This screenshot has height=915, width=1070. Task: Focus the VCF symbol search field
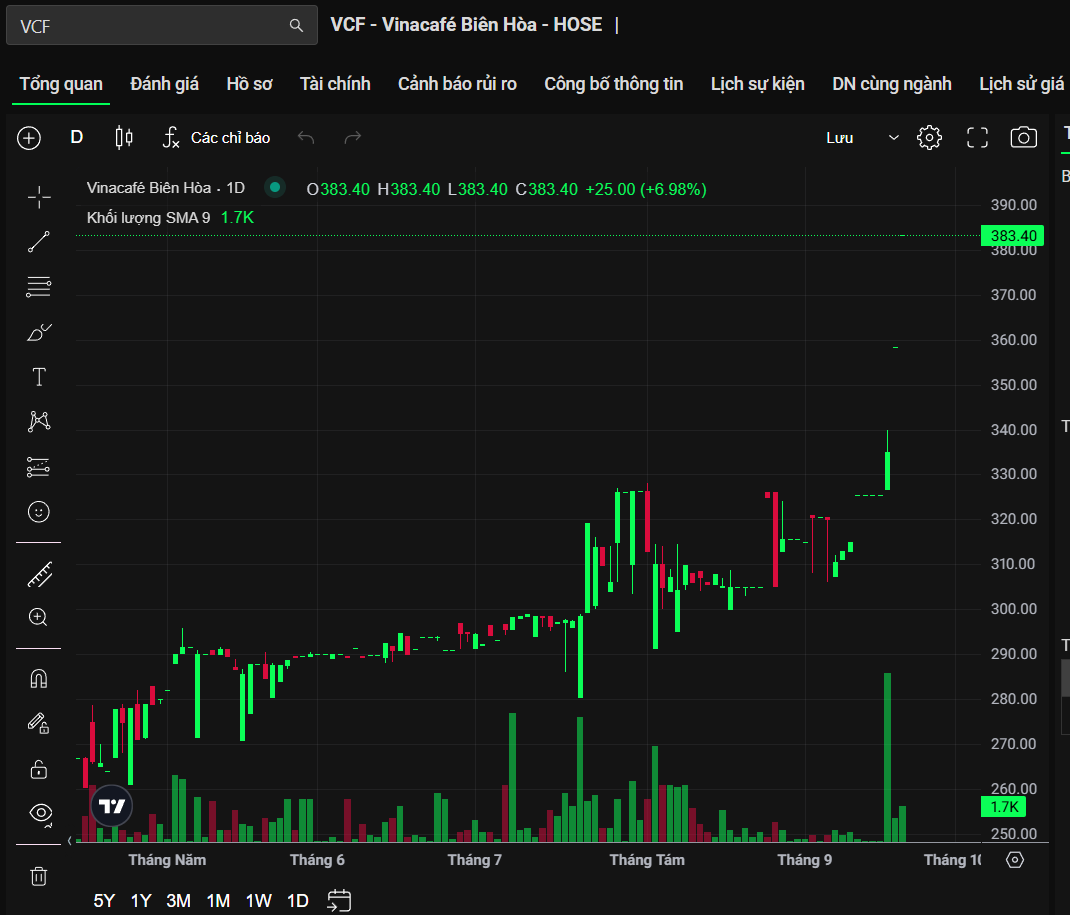pos(162,25)
